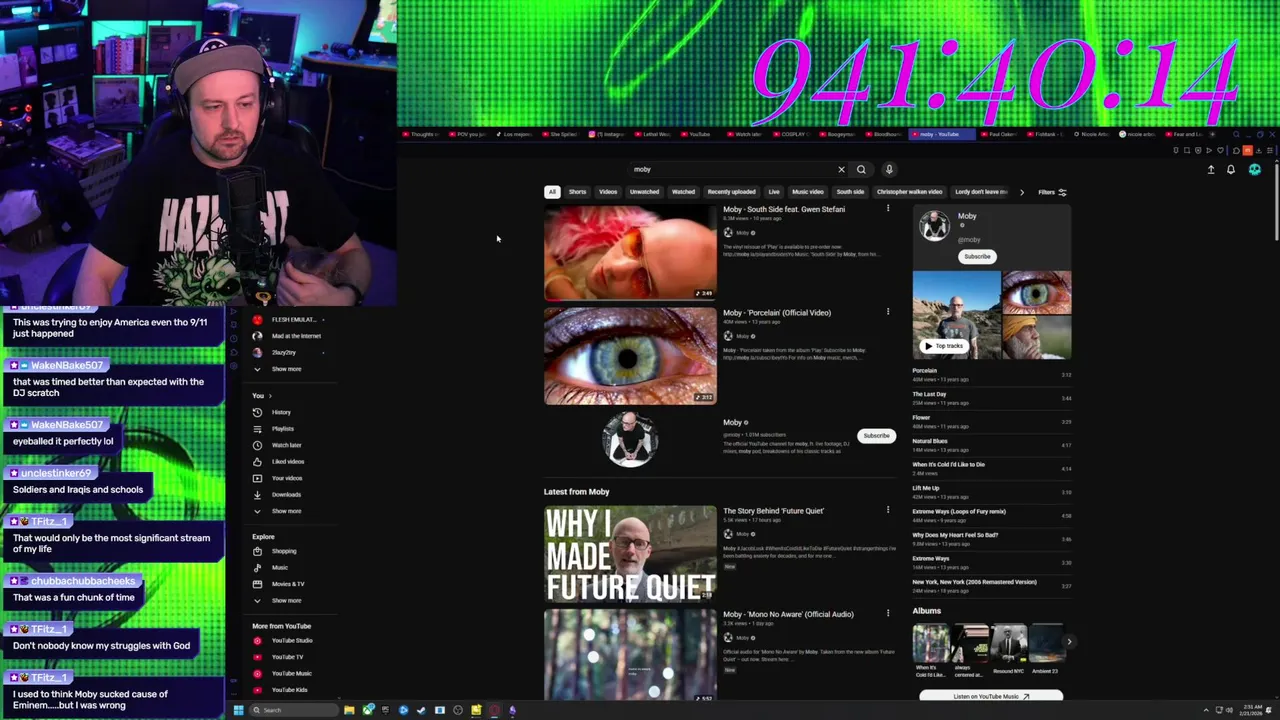The image size is (1280, 720).
Task: Open South Side feat. Gwen Stefani thumbnail
Action: point(630,253)
